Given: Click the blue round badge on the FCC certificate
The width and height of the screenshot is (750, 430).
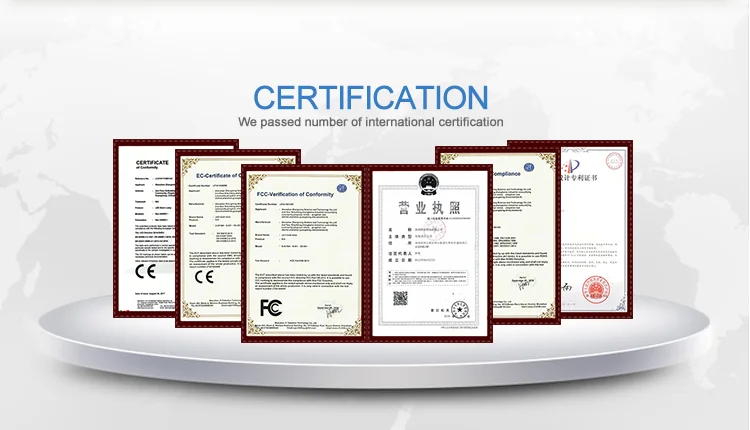Looking at the screenshot, I should point(342,188).
